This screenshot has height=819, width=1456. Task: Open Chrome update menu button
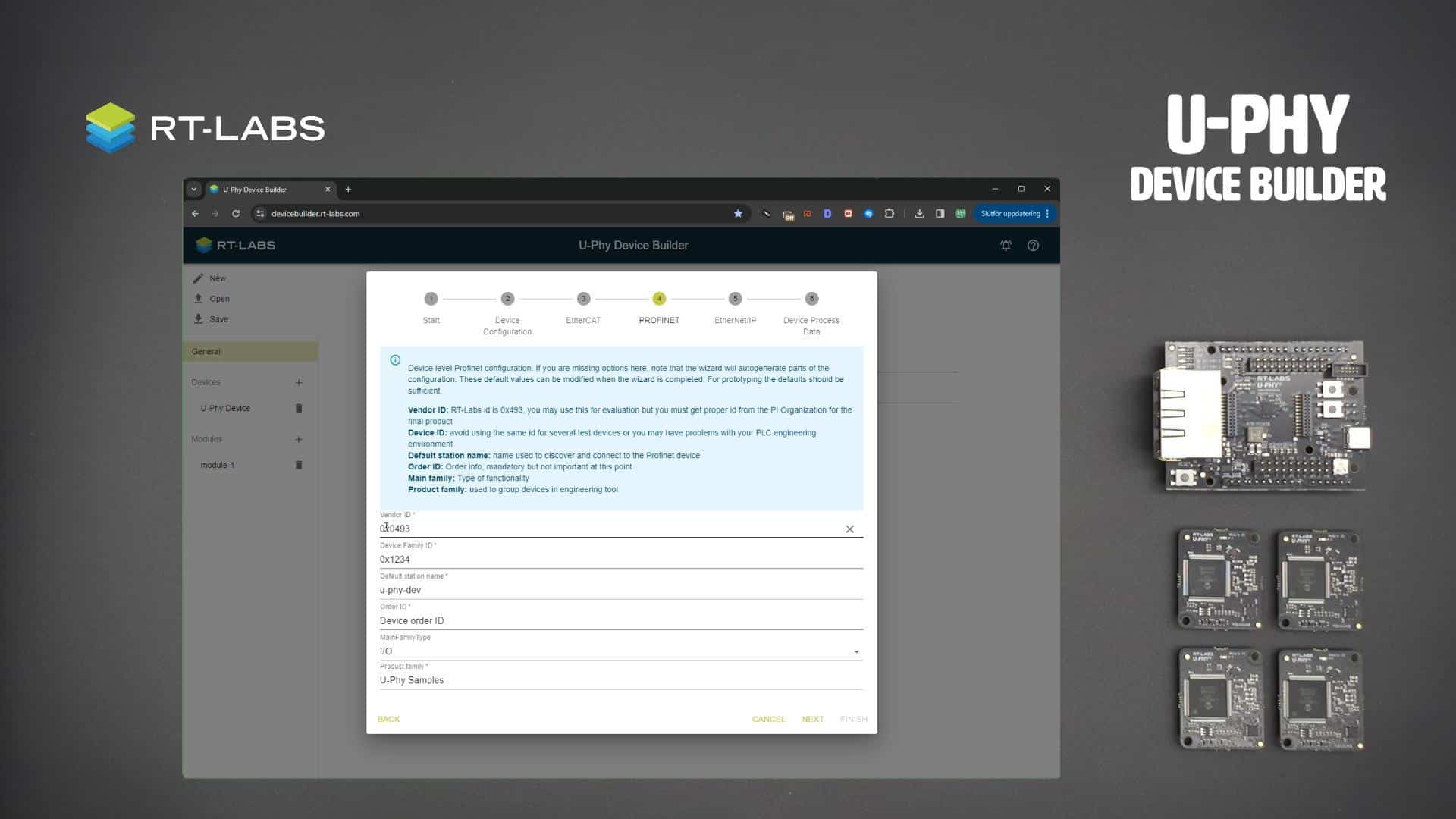[x=1015, y=214]
